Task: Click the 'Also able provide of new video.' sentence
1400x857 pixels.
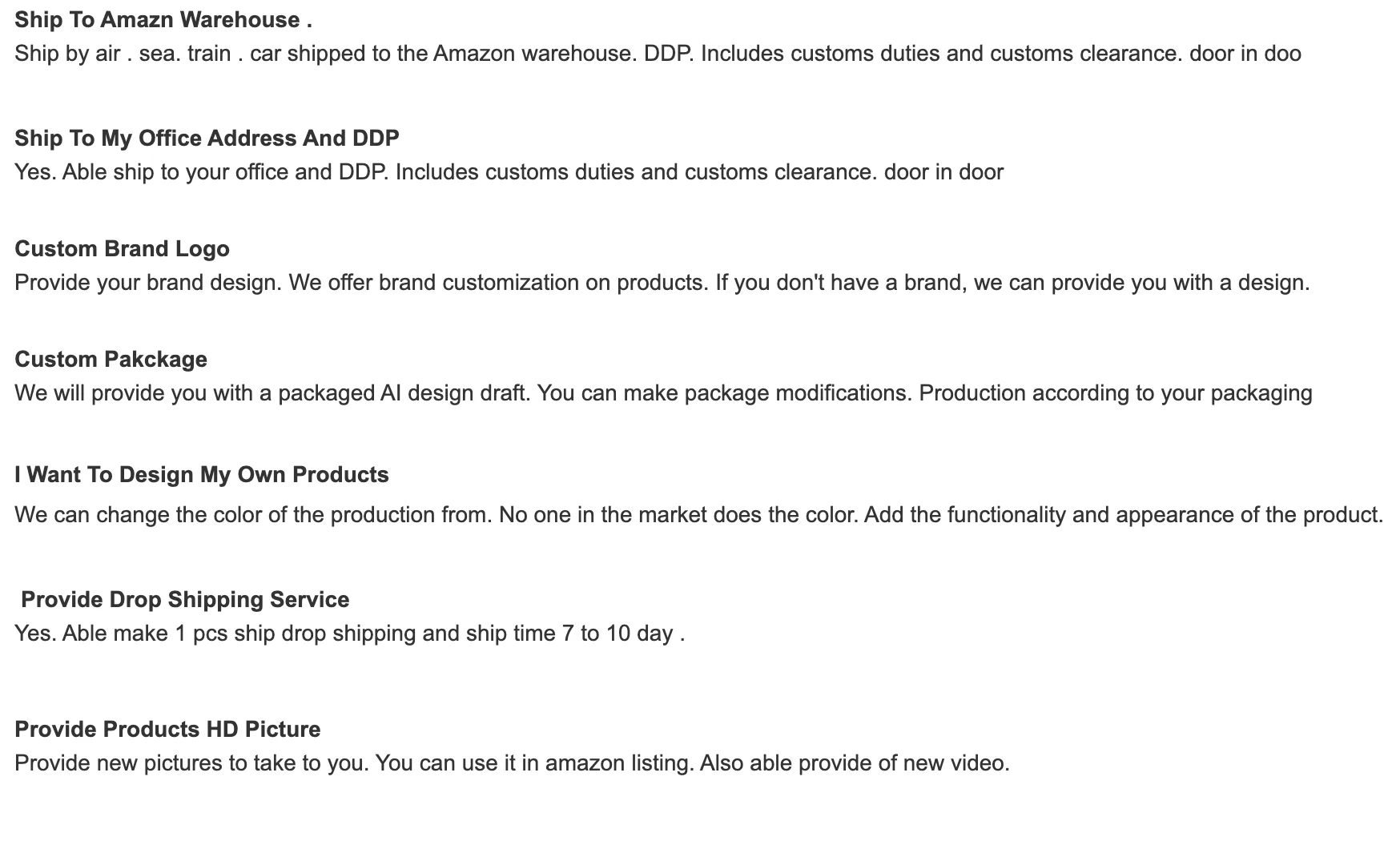Action: (x=855, y=763)
